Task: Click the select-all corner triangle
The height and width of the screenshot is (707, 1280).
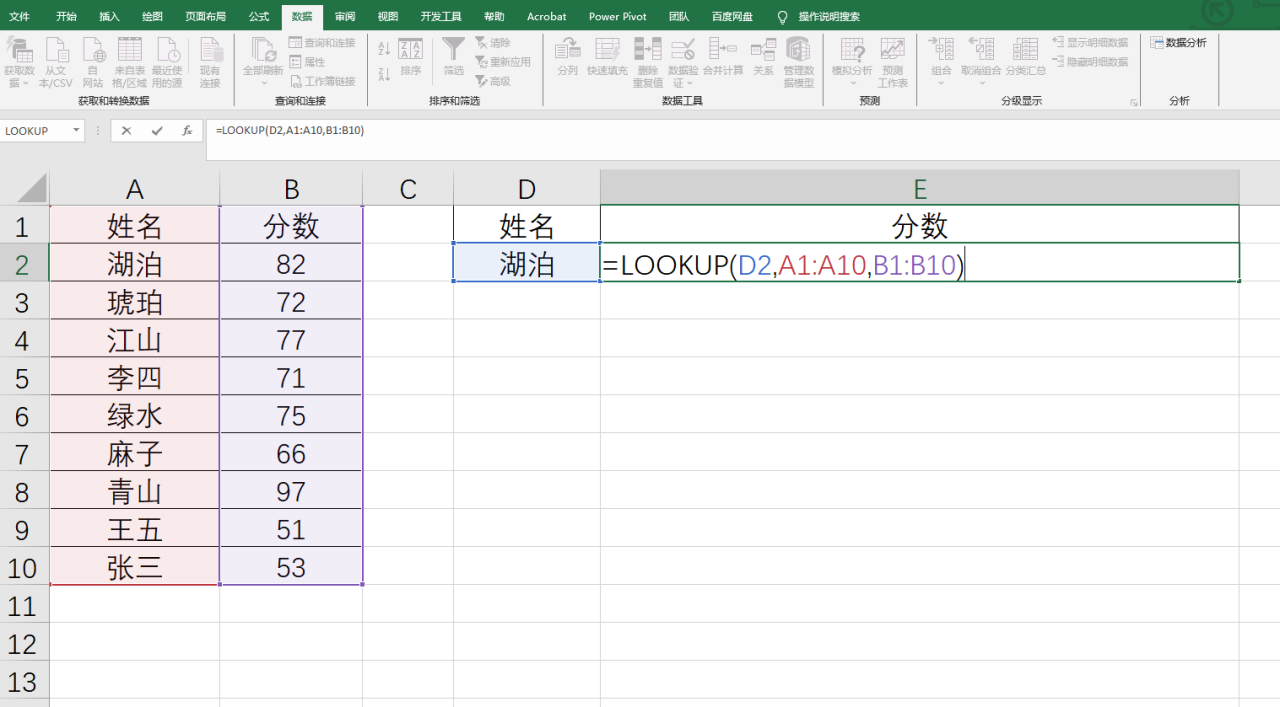Action: [32, 189]
